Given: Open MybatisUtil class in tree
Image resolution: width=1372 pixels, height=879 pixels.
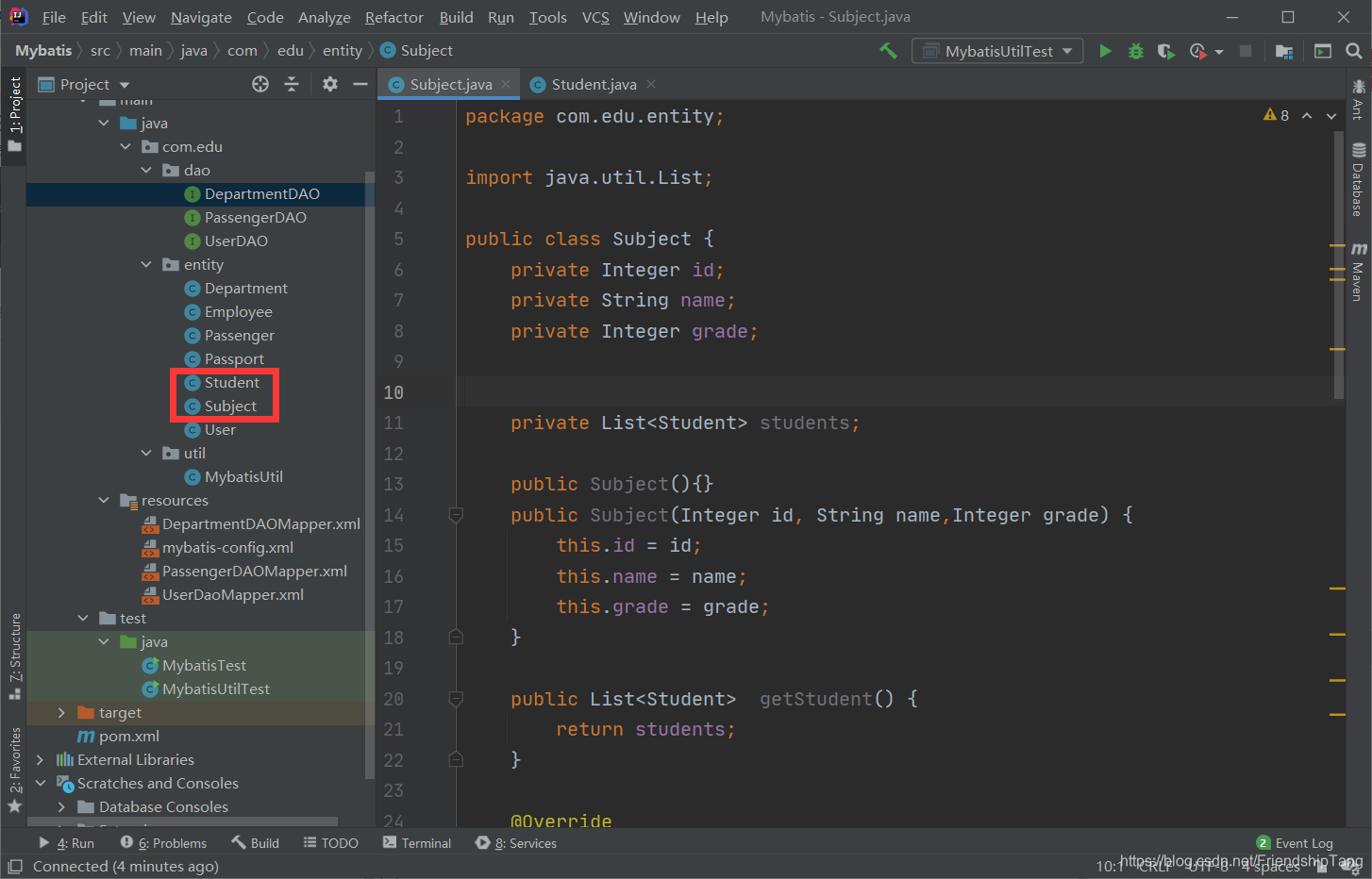Looking at the screenshot, I should pos(243,476).
